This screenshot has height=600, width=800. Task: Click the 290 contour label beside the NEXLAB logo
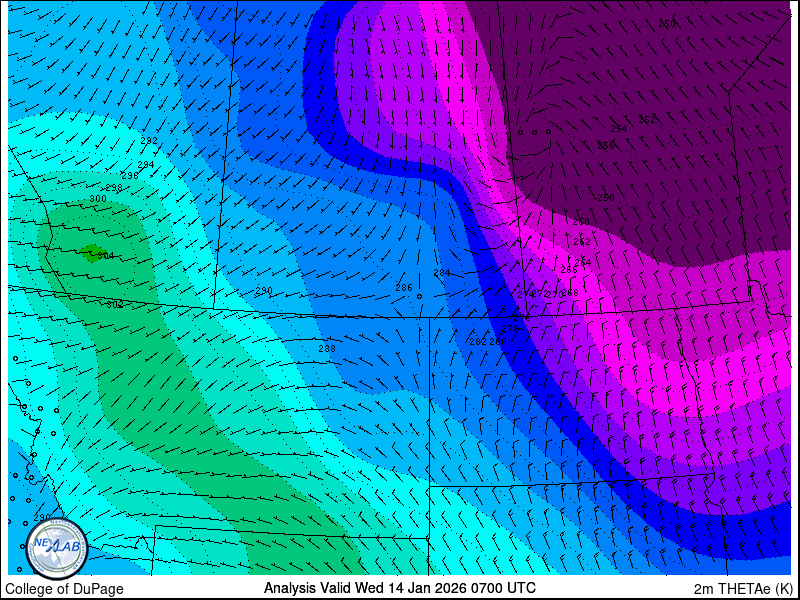[x=42, y=517]
